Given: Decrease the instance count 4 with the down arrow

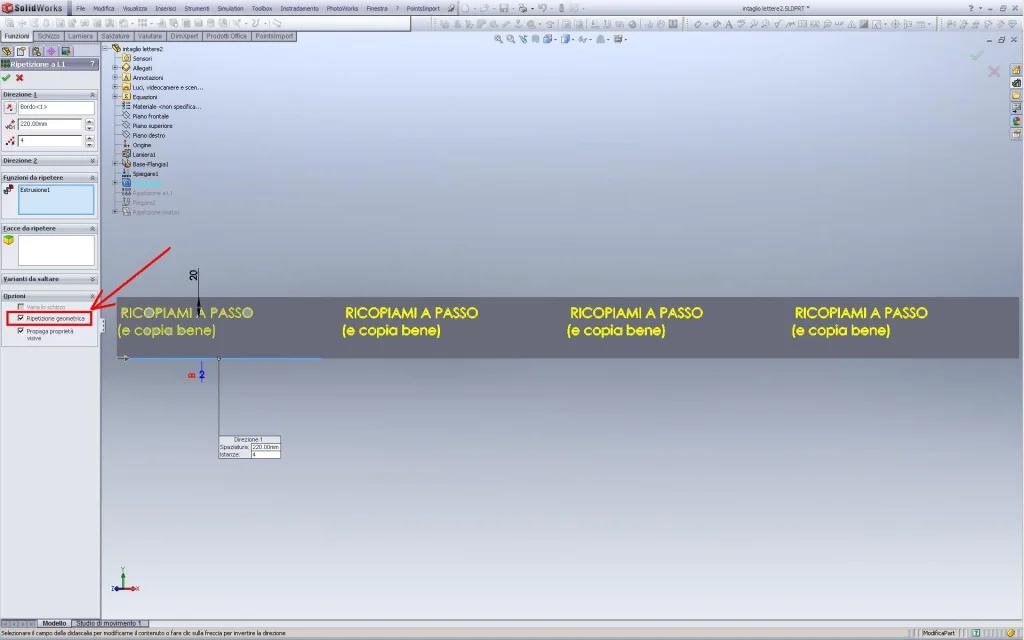Looking at the screenshot, I should pyautogui.click(x=89, y=144).
